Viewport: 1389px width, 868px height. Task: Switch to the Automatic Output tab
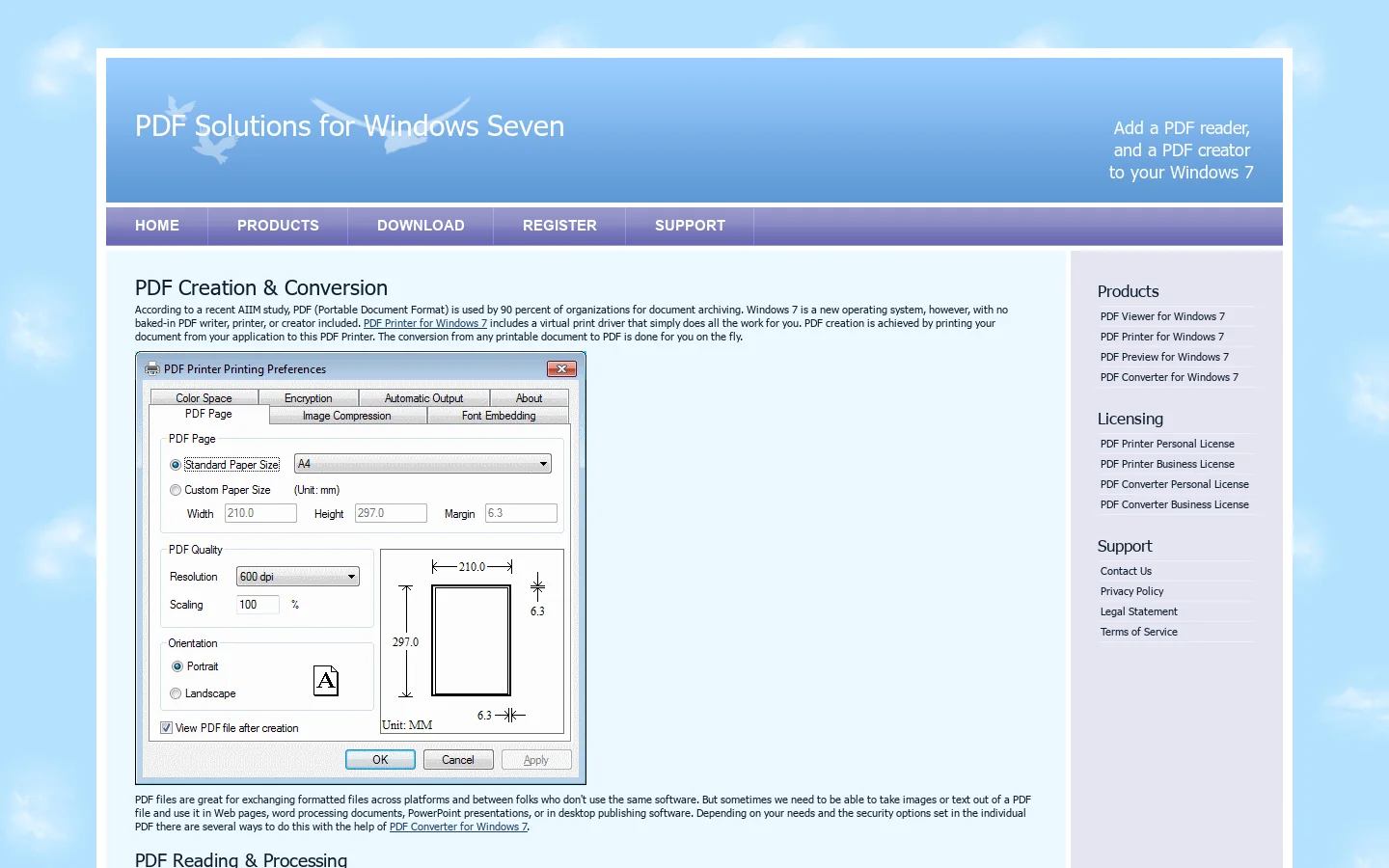coord(424,398)
